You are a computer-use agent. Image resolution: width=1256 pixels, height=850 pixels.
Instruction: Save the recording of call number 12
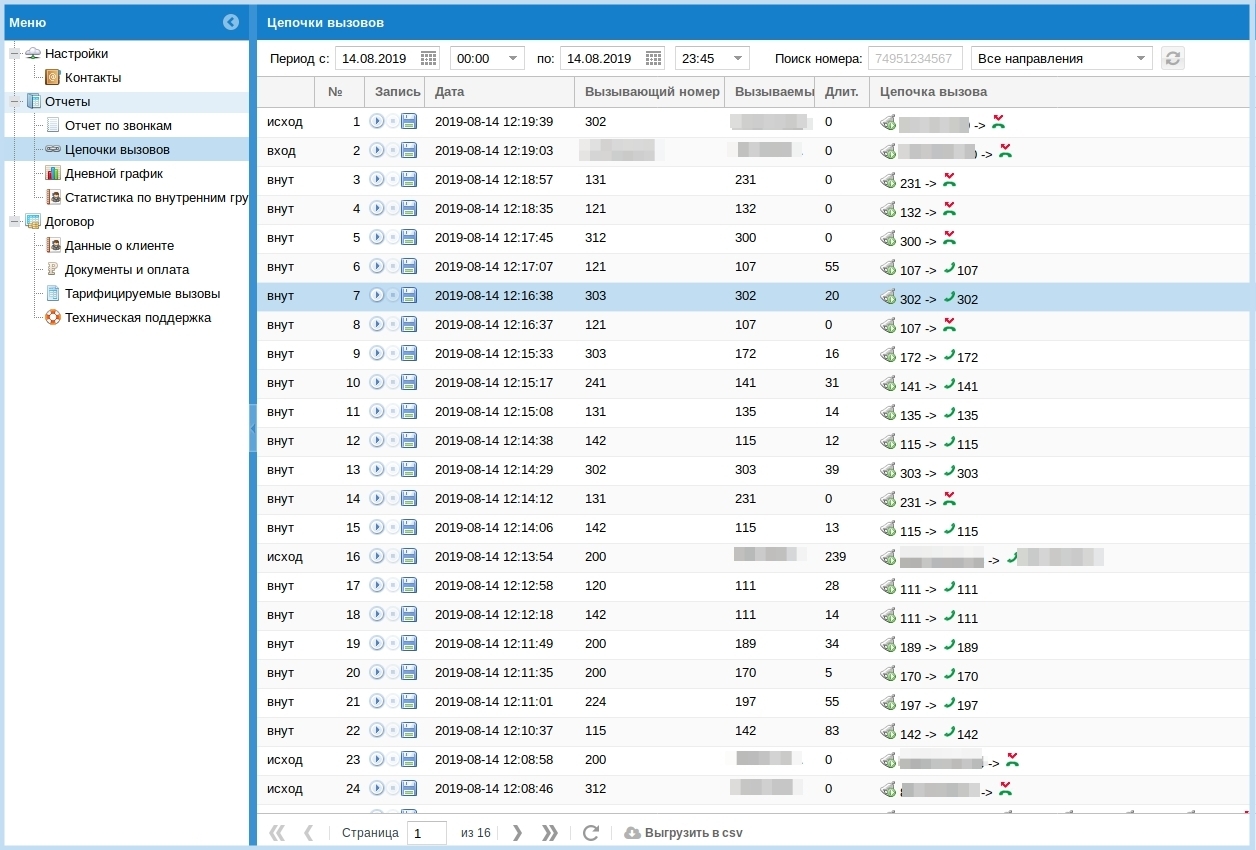point(409,440)
